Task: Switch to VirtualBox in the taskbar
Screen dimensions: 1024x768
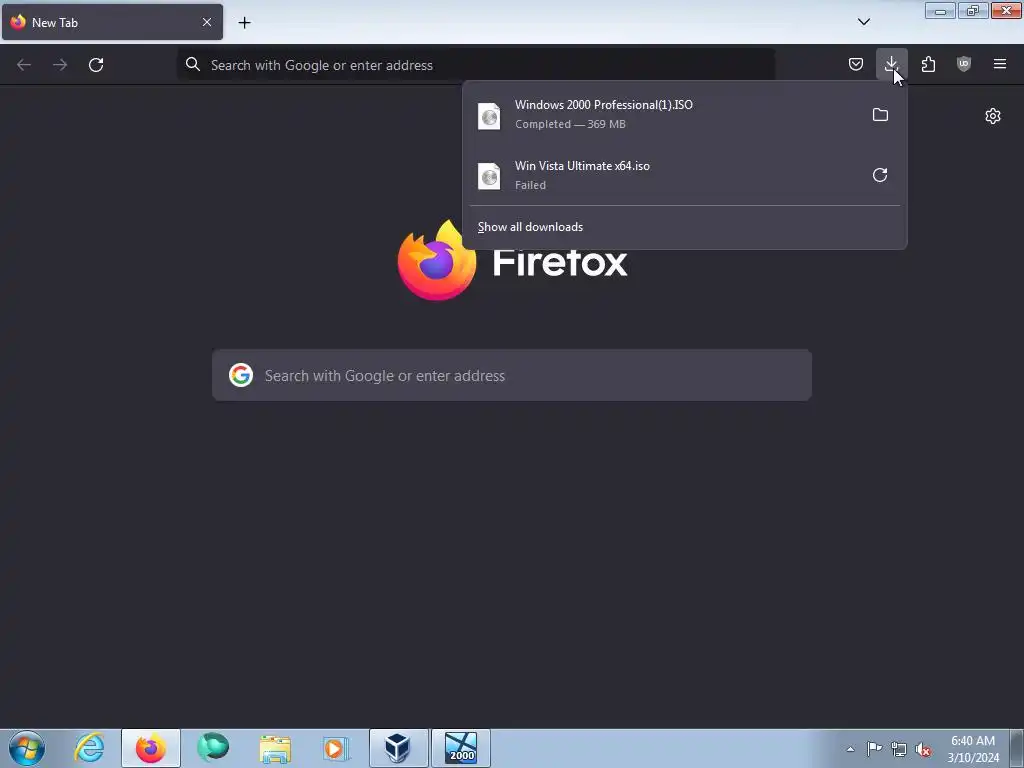Action: 399,748
